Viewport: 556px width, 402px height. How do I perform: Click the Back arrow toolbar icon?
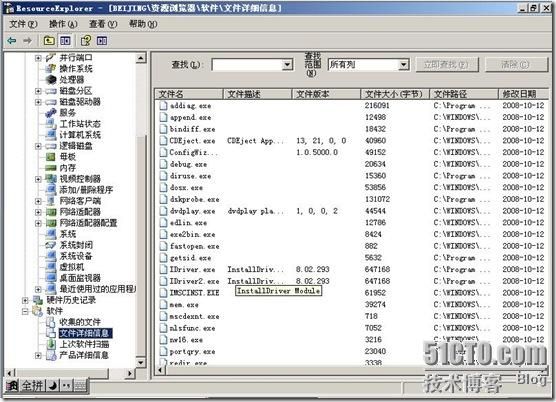click(x=12, y=41)
